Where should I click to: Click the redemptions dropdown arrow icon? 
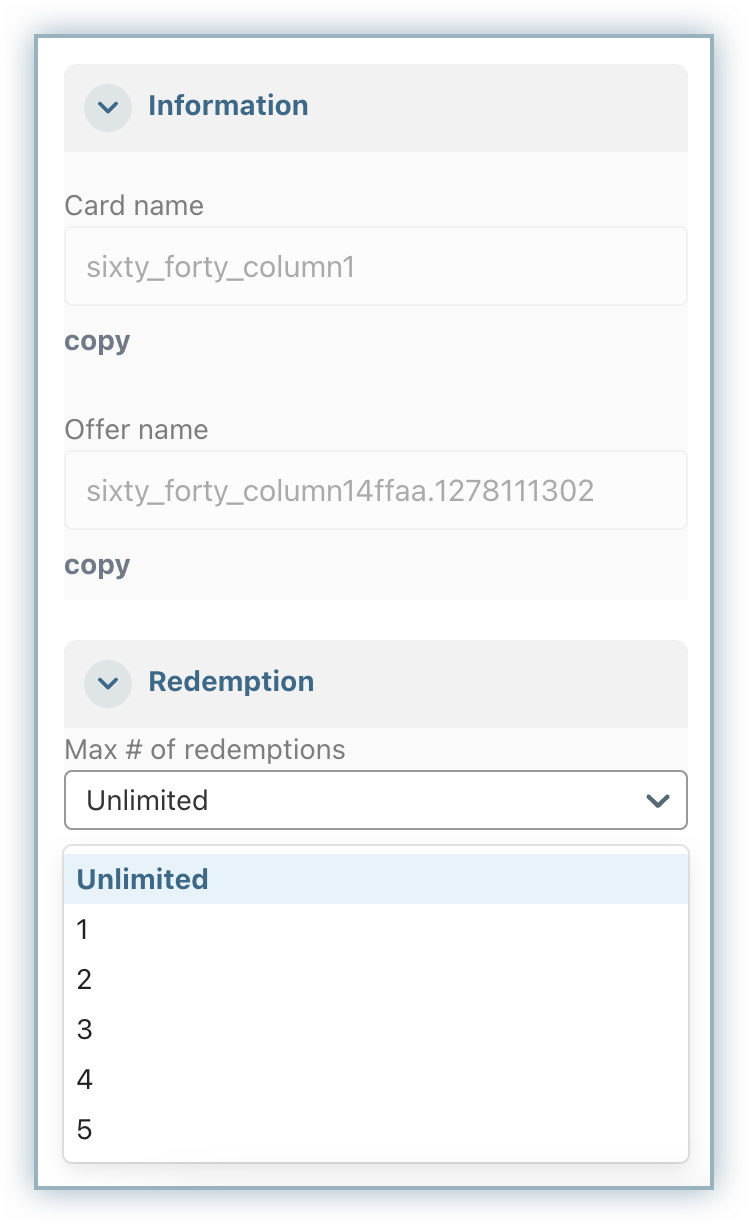click(x=657, y=801)
